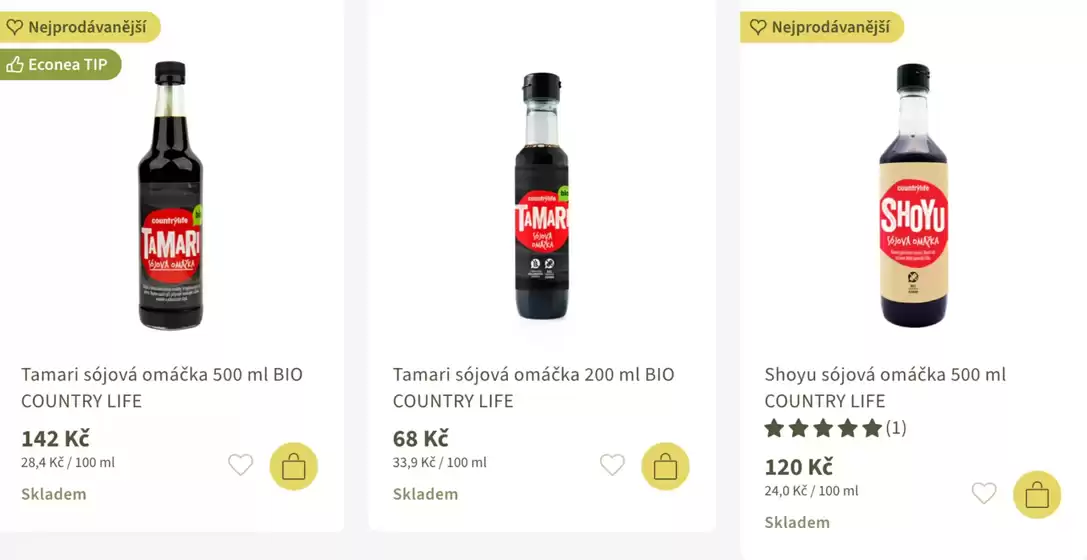
Task: Favorite the Tamari 500 ml heart icon
Action: (241, 465)
